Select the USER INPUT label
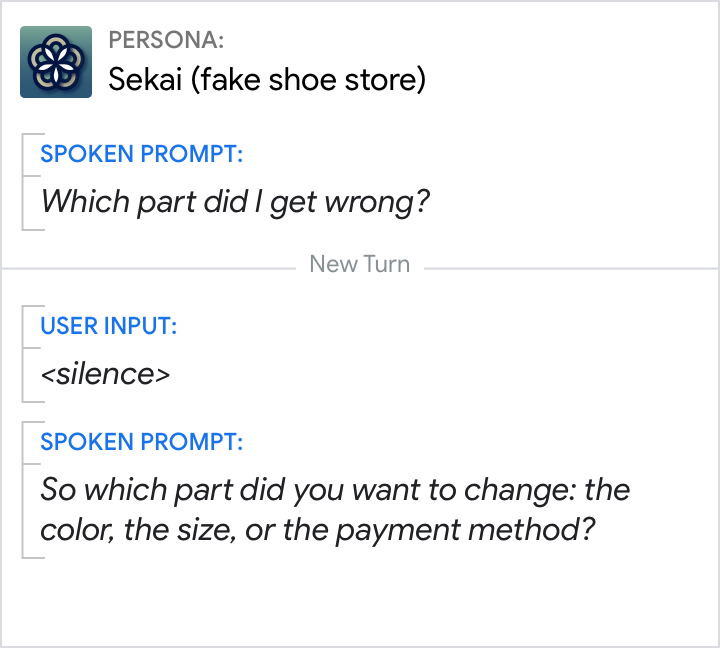 tap(109, 326)
